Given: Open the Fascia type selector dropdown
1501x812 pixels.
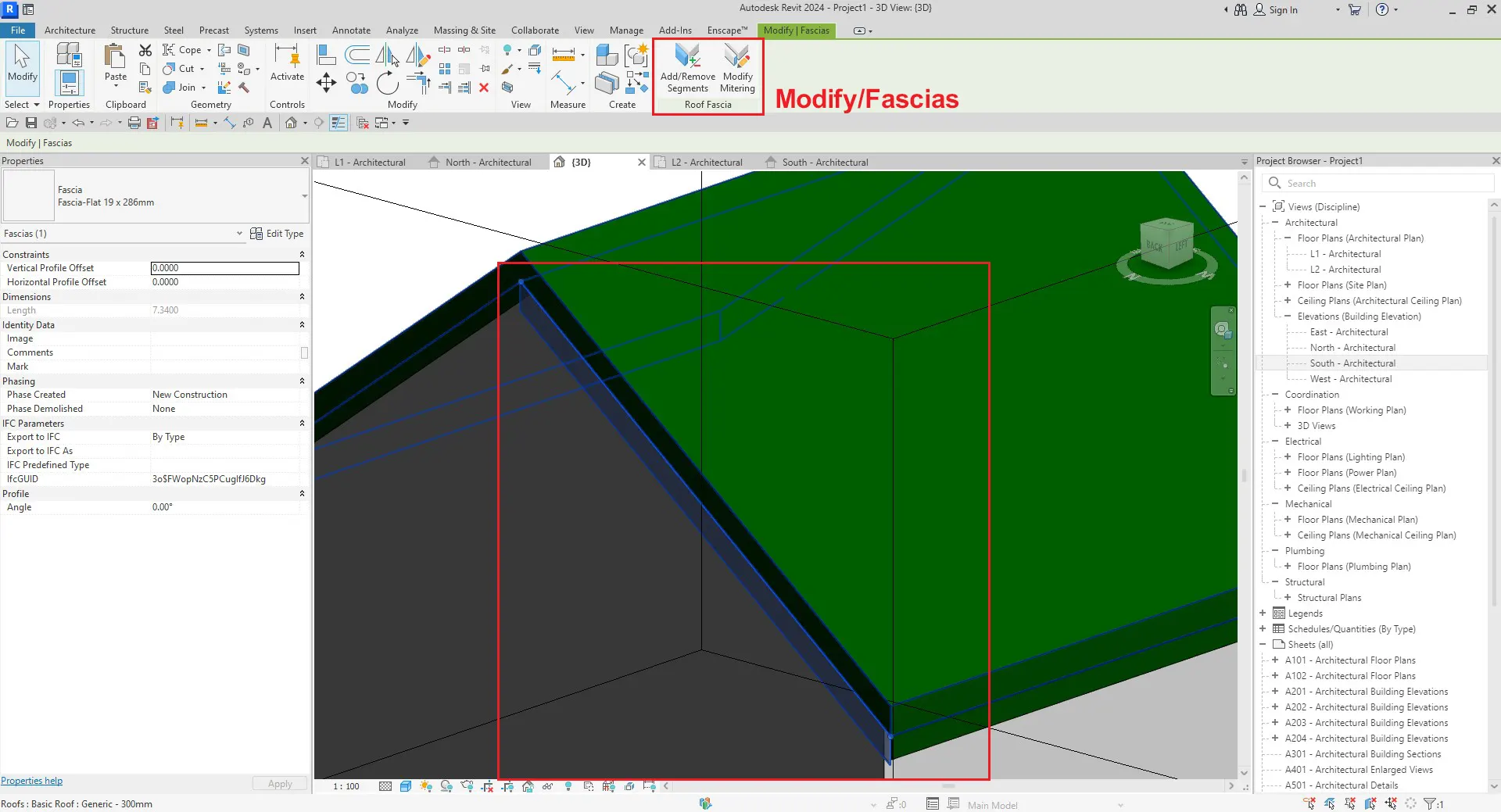Looking at the screenshot, I should (x=305, y=196).
